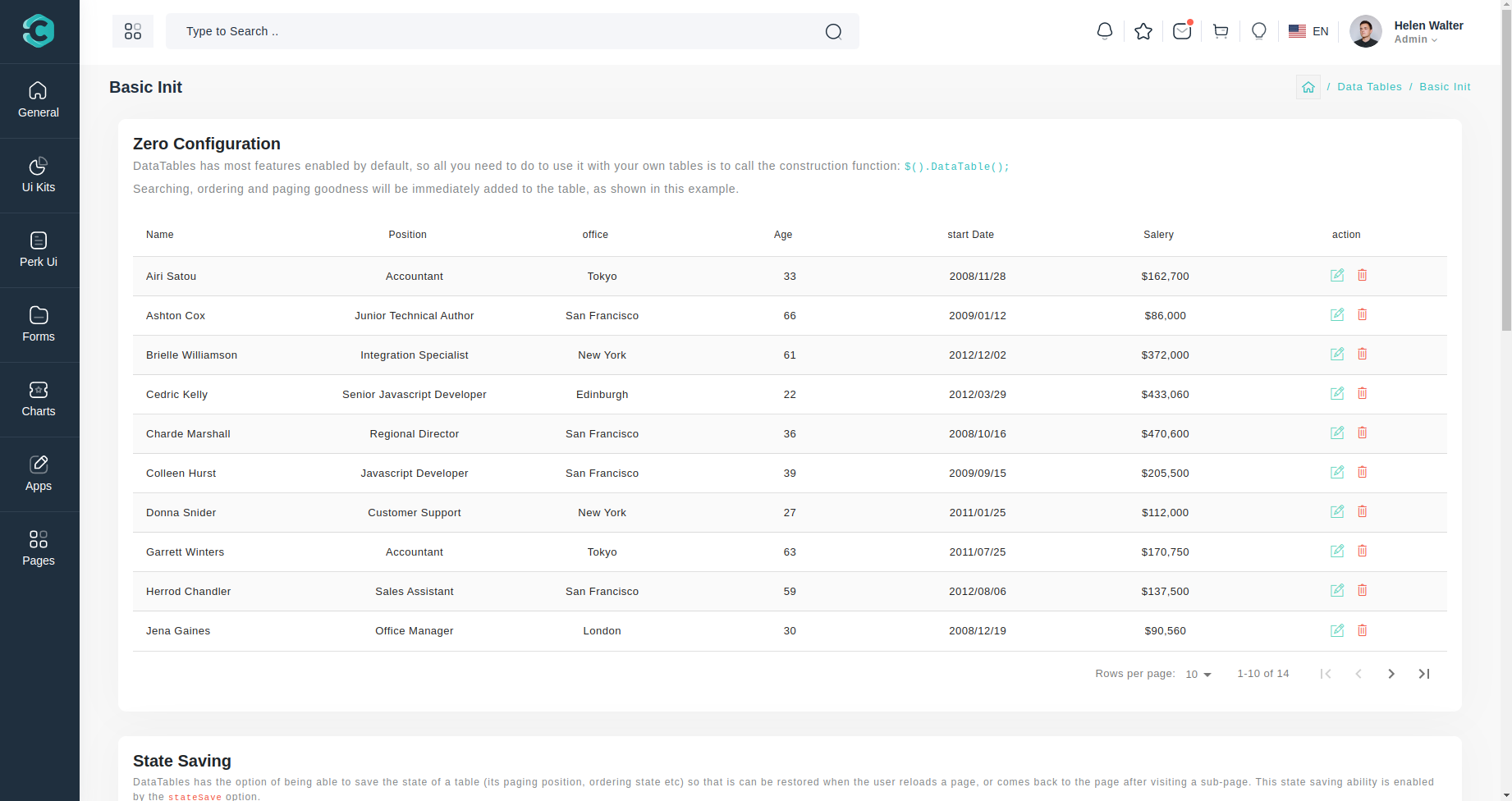Delete Cedric Kelly row
Image resolution: width=1512 pixels, height=801 pixels.
(x=1363, y=393)
